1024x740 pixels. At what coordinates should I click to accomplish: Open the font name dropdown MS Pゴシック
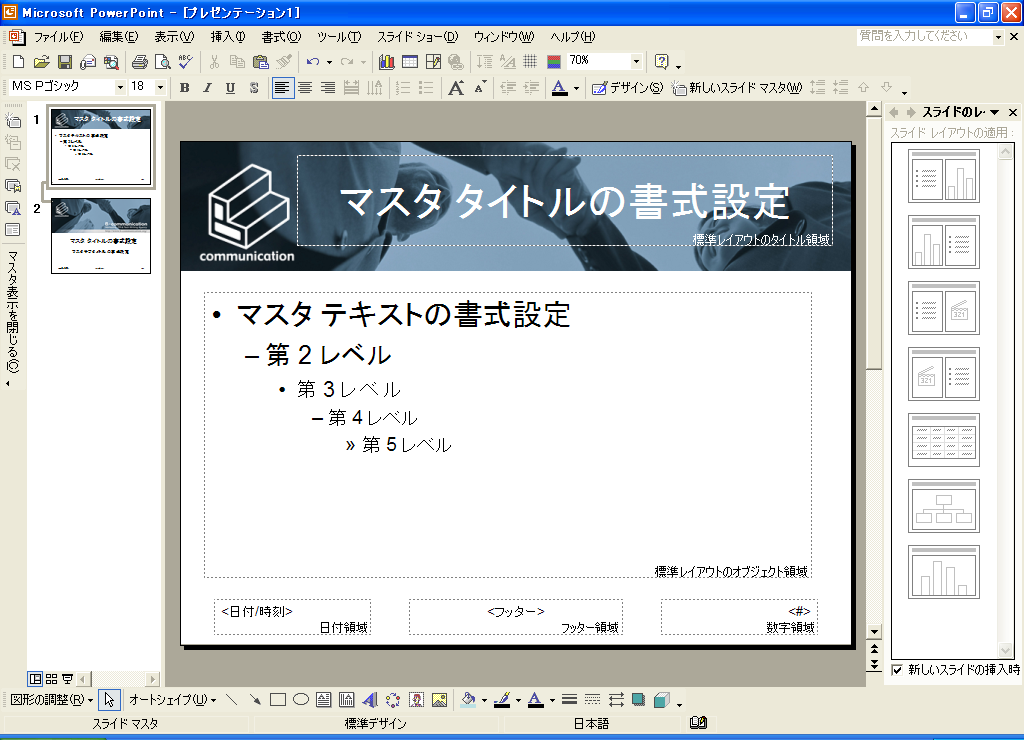point(120,88)
